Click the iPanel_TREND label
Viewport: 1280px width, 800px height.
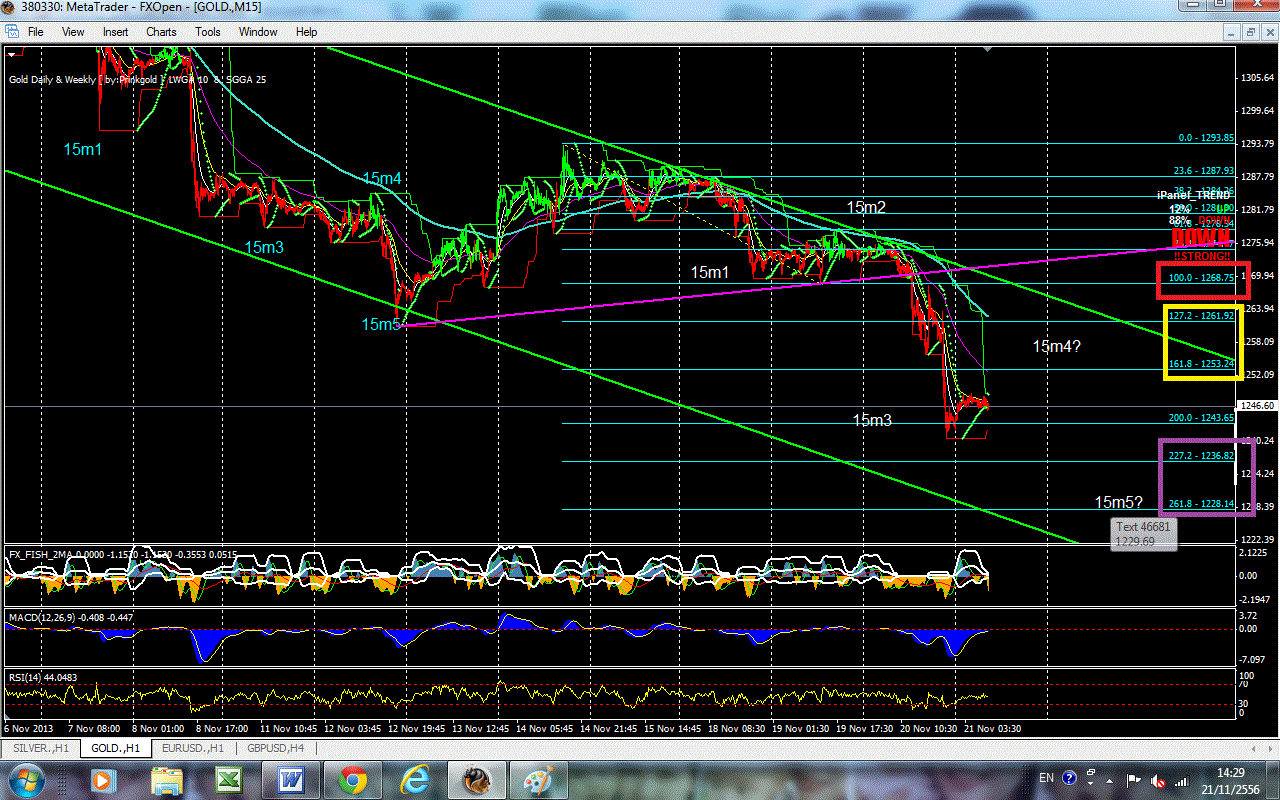1194,194
